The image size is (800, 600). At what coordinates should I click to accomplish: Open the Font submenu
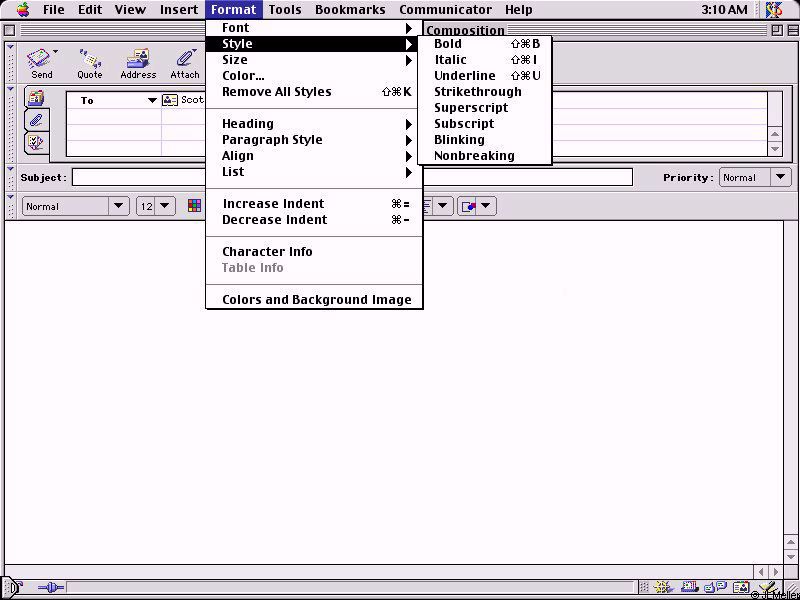[x=314, y=28]
